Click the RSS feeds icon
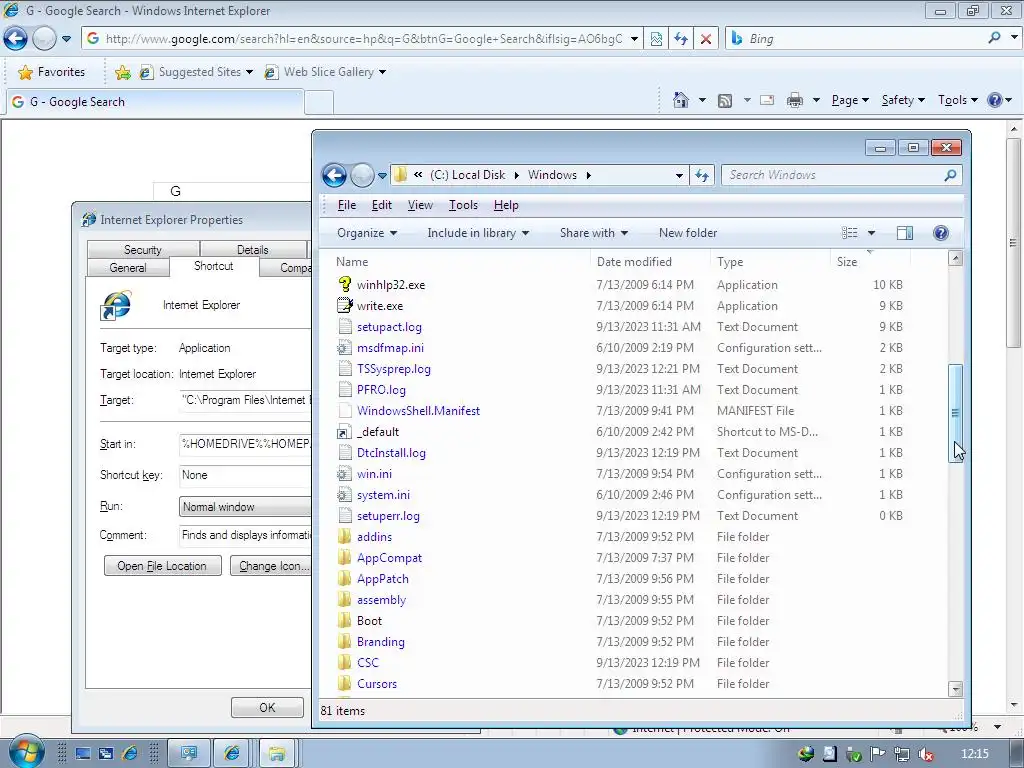Viewport: 1024px width, 768px height. (725, 101)
